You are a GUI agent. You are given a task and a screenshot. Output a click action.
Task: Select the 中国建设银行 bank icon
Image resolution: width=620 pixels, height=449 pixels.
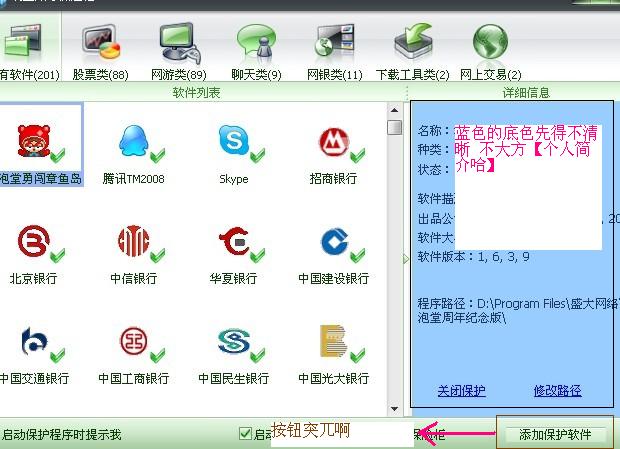click(335, 241)
